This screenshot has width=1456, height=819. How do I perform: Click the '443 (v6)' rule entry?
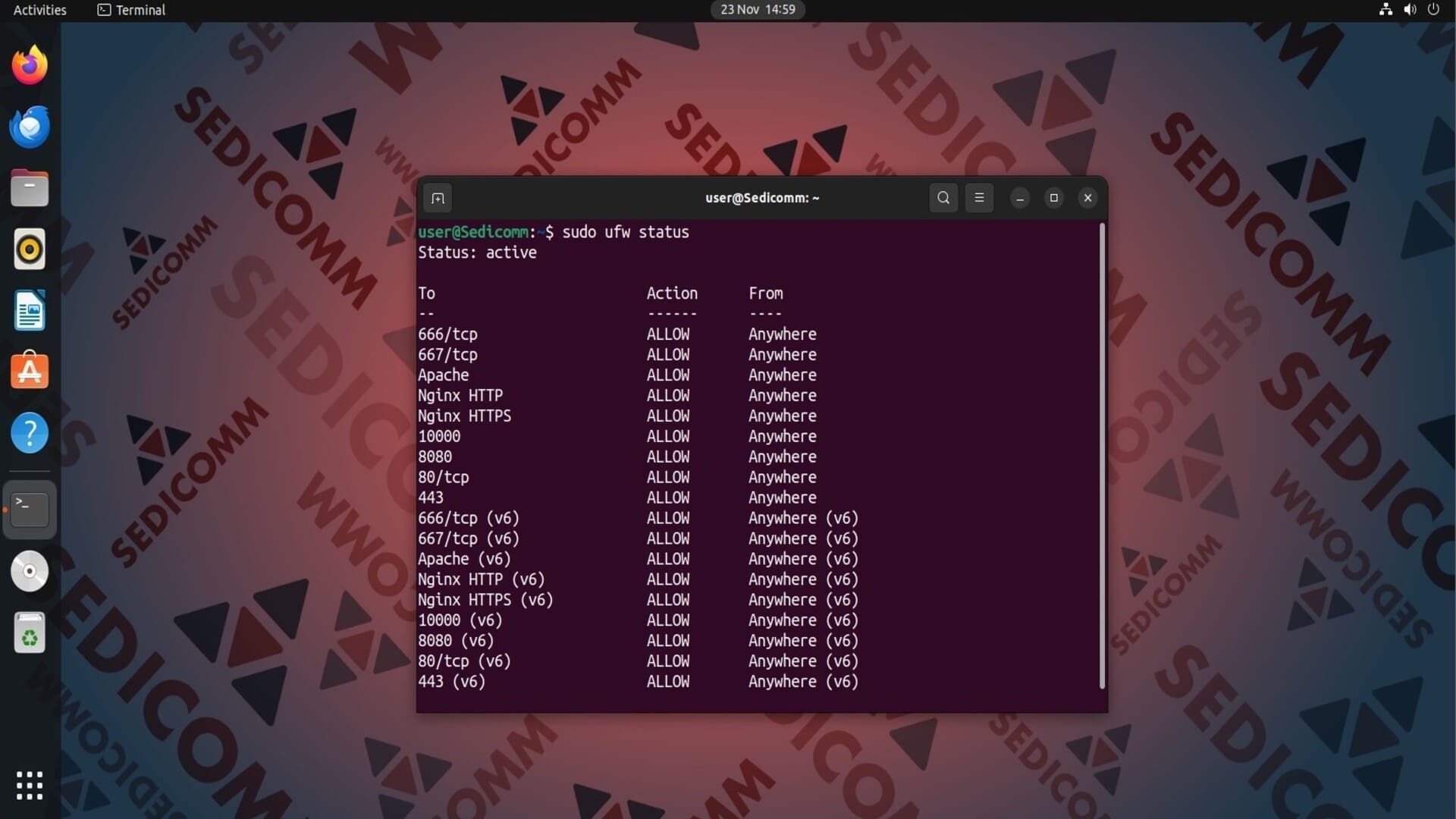coord(452,682)
